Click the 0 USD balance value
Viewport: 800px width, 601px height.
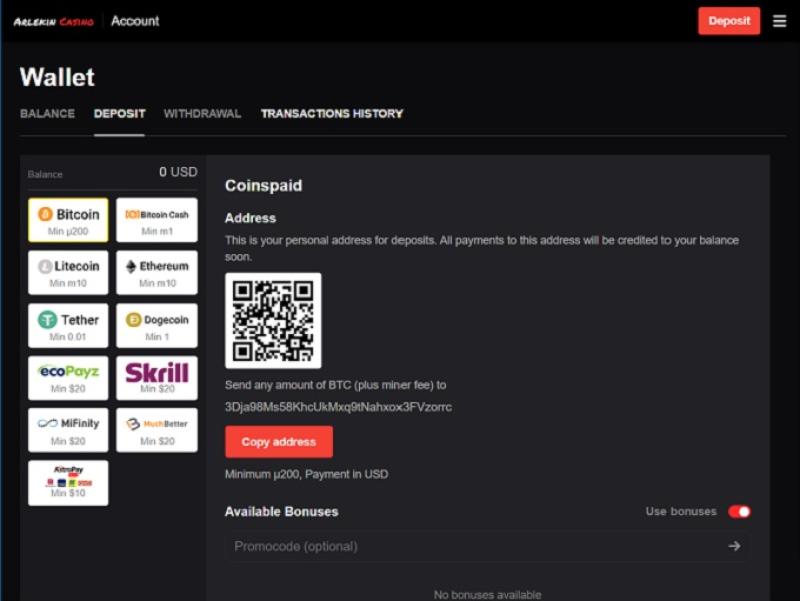[178, 172]
